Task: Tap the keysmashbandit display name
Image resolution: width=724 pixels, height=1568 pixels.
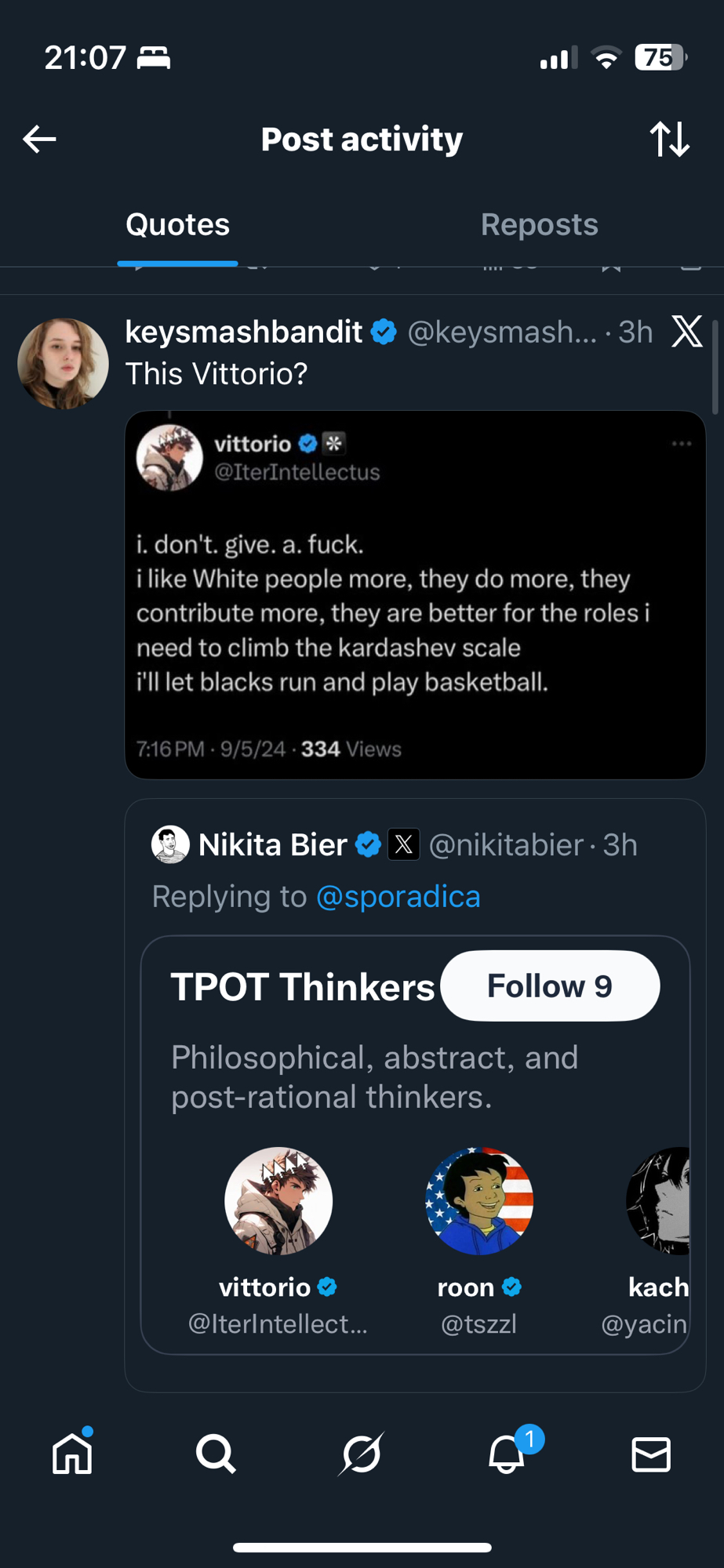Action: click(244, 332)
